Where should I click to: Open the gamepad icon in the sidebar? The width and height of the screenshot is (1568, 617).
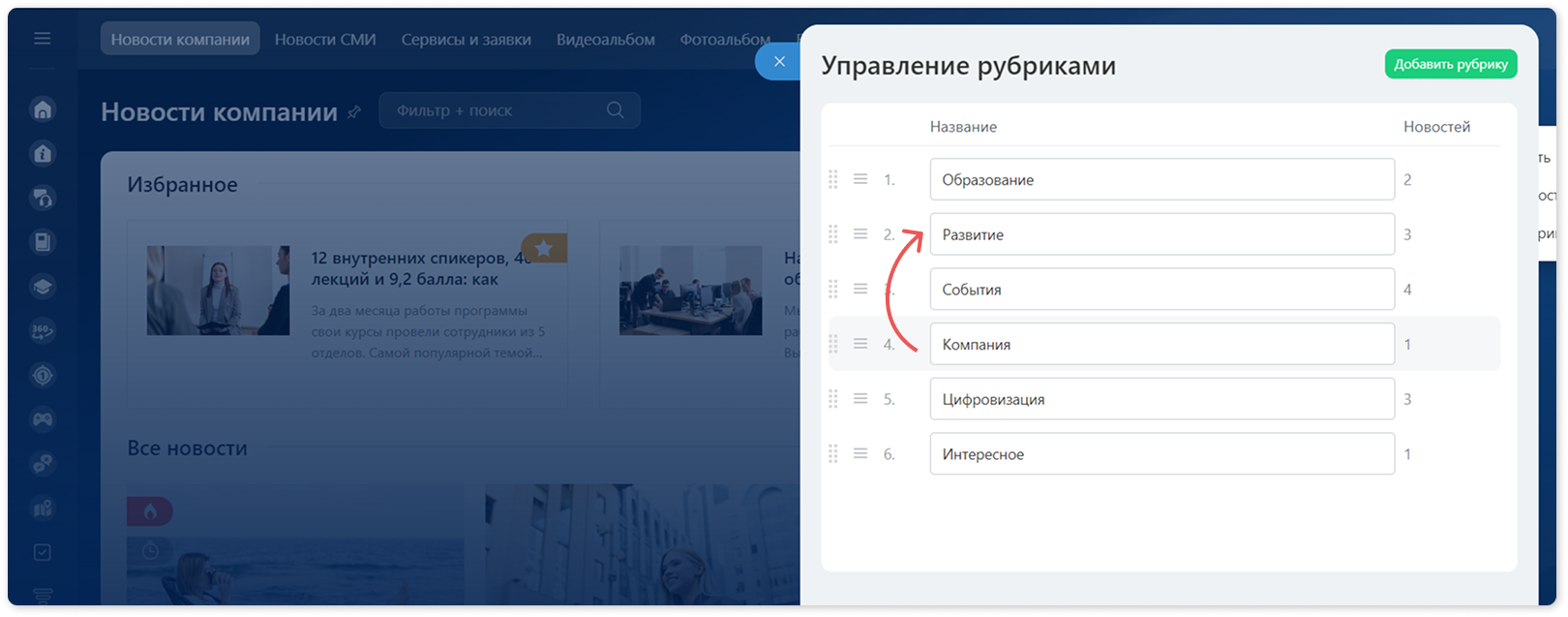point(43,419)
